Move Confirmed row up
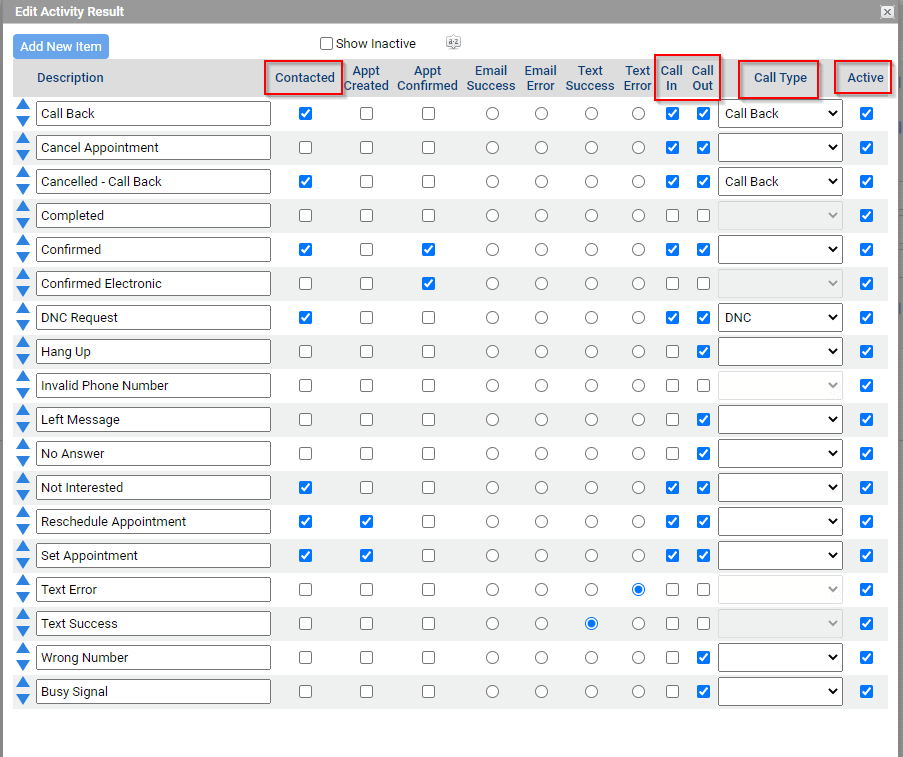Viewport: 903px width, 757px height. pos(23,241)
